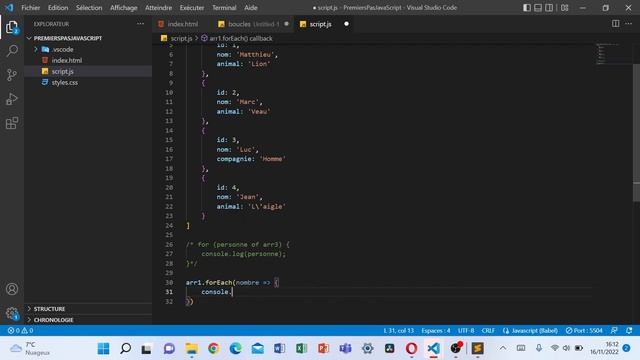Click the VS Code logo menu icon
640x360 pixels.
click(x=9, y=8)
